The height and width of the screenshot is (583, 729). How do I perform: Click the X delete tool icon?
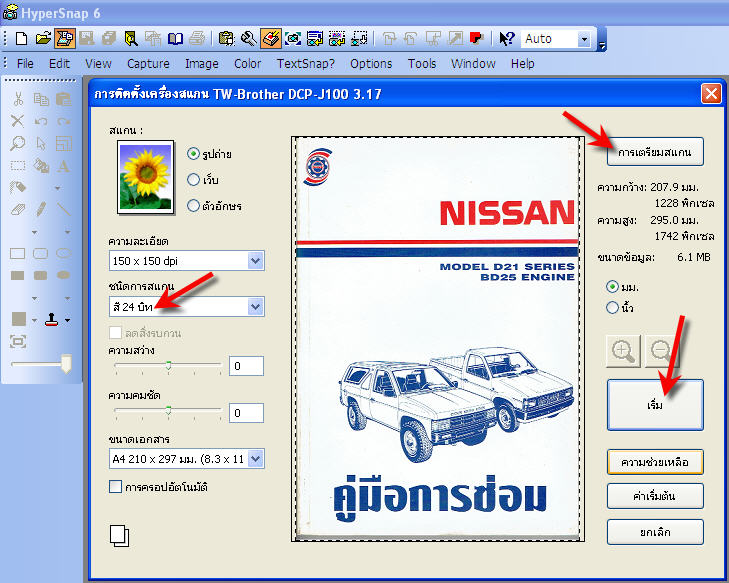click(x=17, y=121)
